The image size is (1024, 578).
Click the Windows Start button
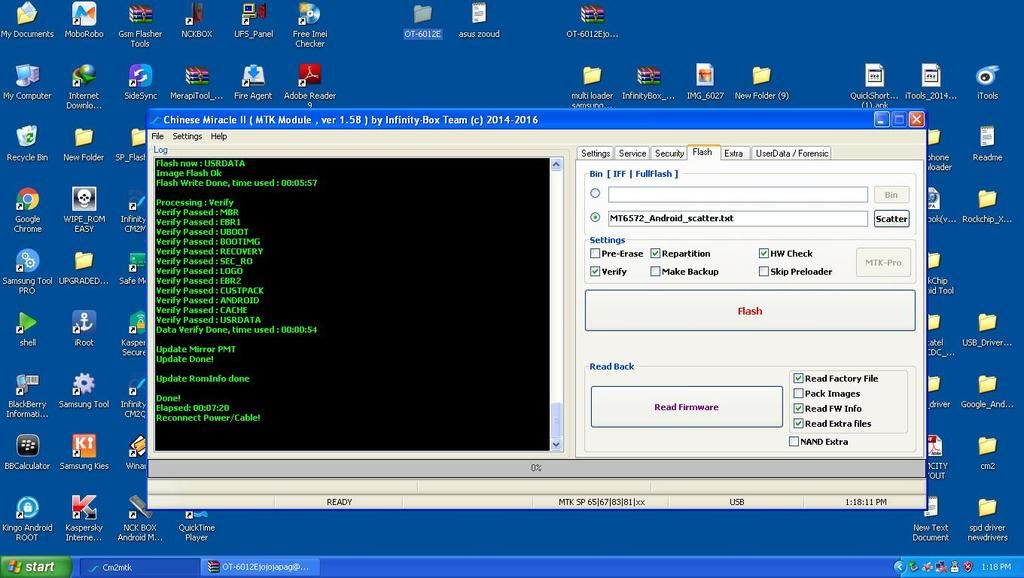36,567
